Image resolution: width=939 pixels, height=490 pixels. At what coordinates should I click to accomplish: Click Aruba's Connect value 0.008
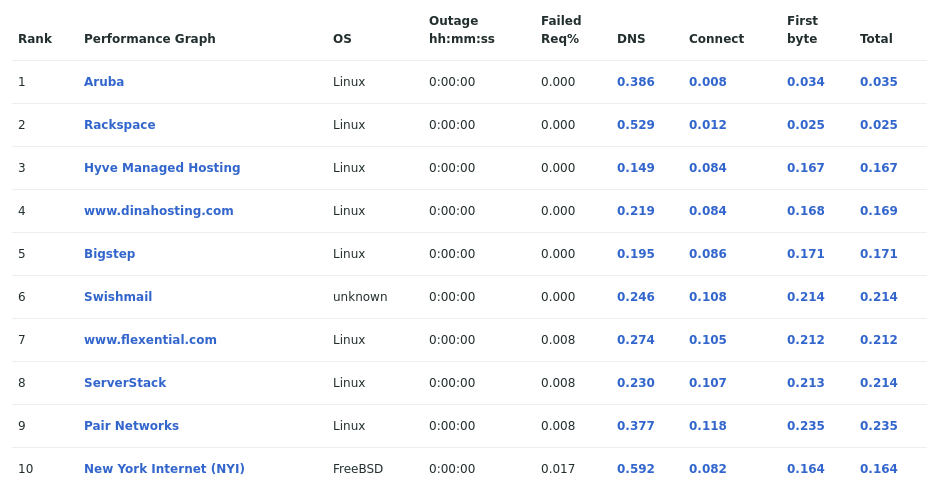pyautogui.click(x=707, y=81)
